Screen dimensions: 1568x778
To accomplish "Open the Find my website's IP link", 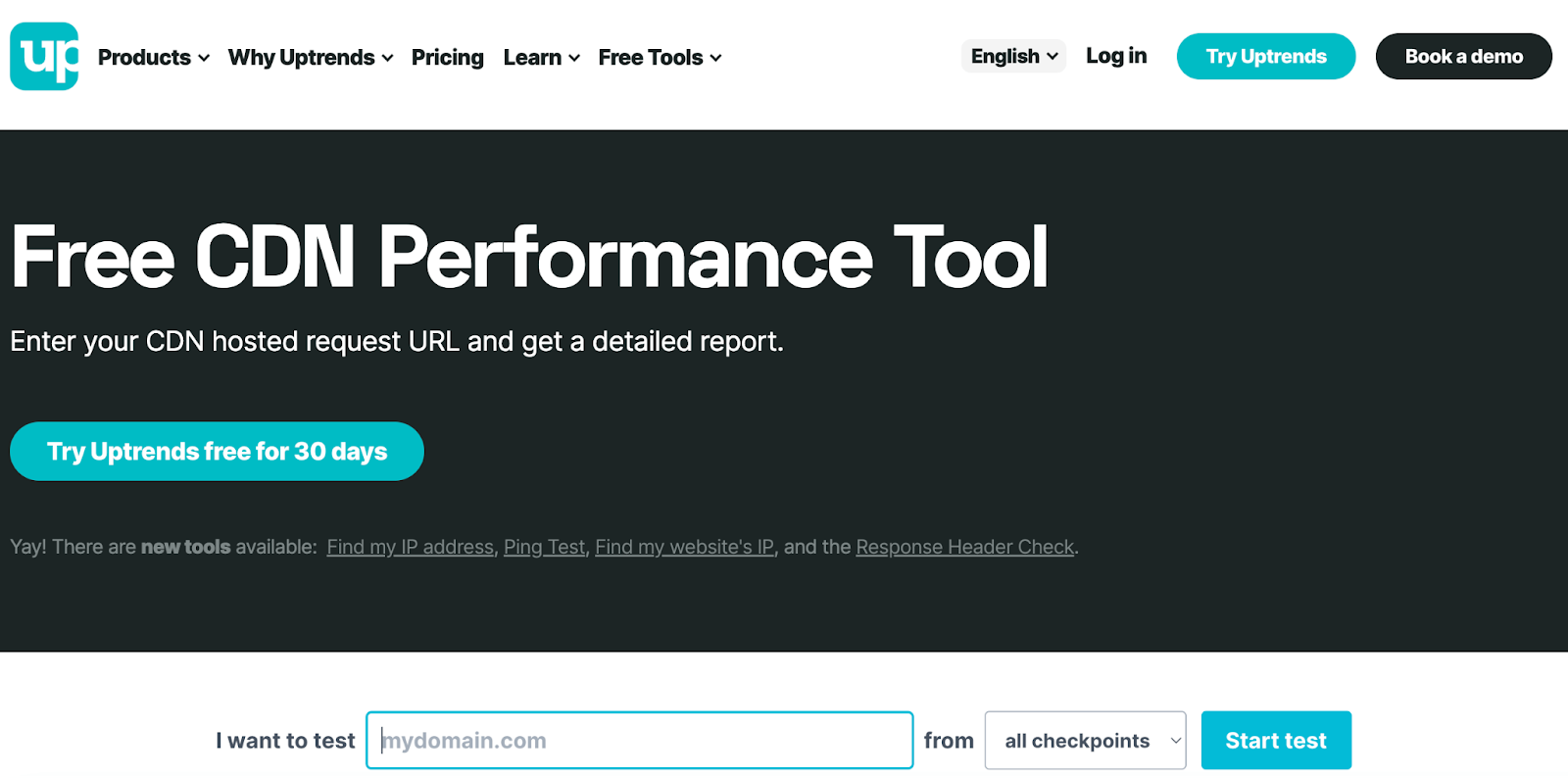I will click(x=685, y=547).
